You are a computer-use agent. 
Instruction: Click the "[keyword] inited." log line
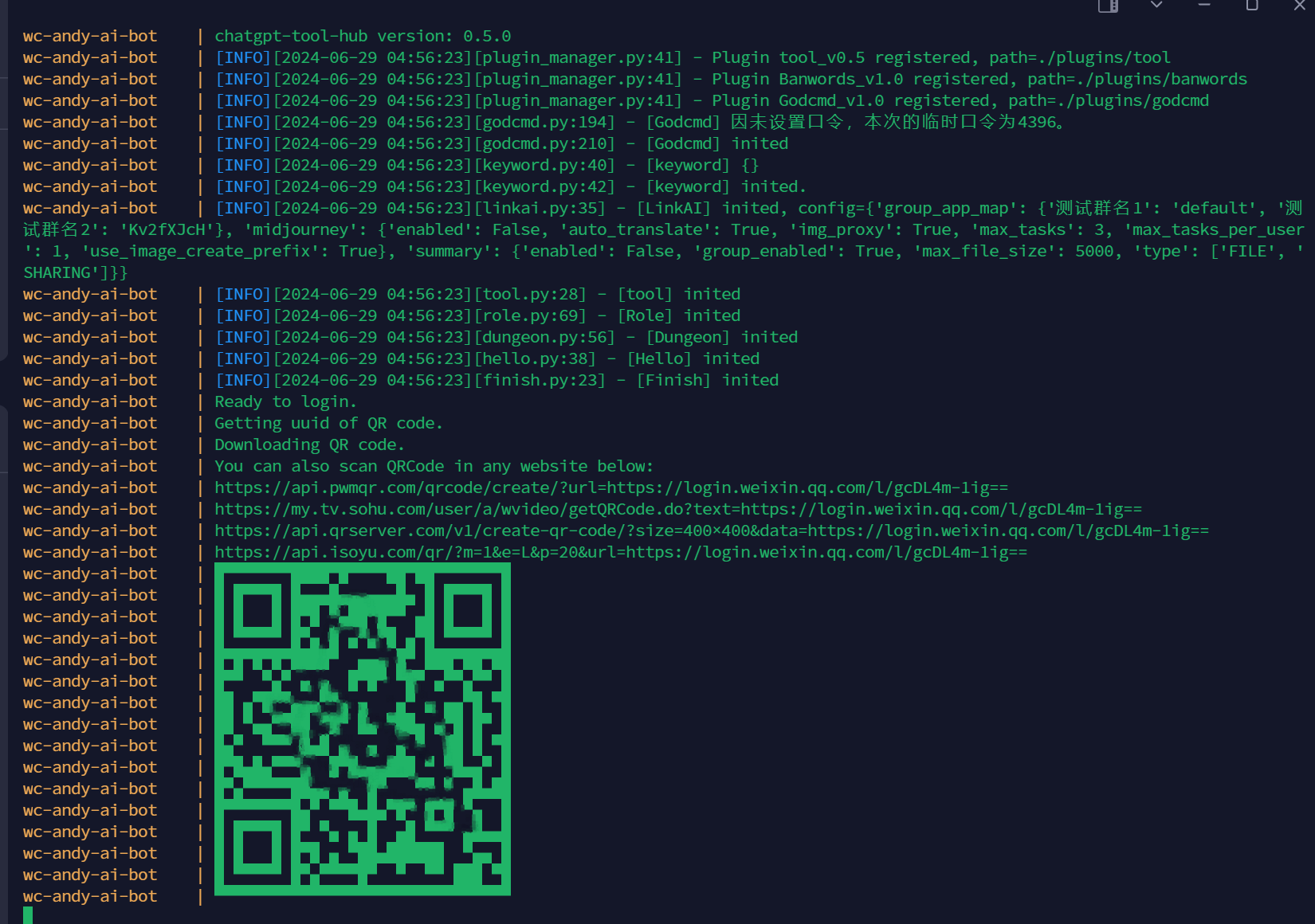point(511,186)
